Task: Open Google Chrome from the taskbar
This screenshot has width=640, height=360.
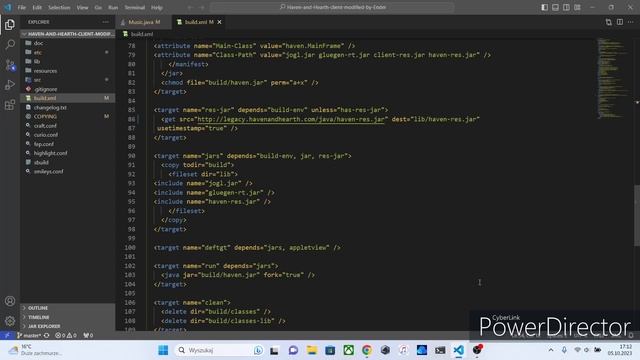Action: (x=367, y=350)
